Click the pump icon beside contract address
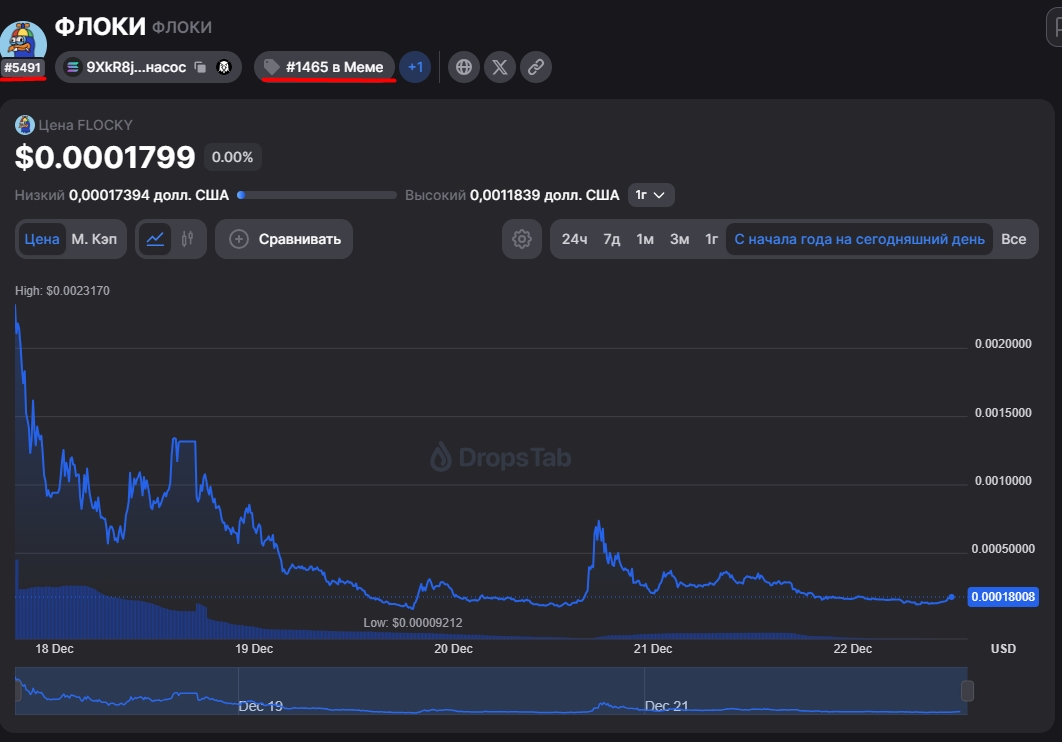1062x742 pixels. coord(224,67)
